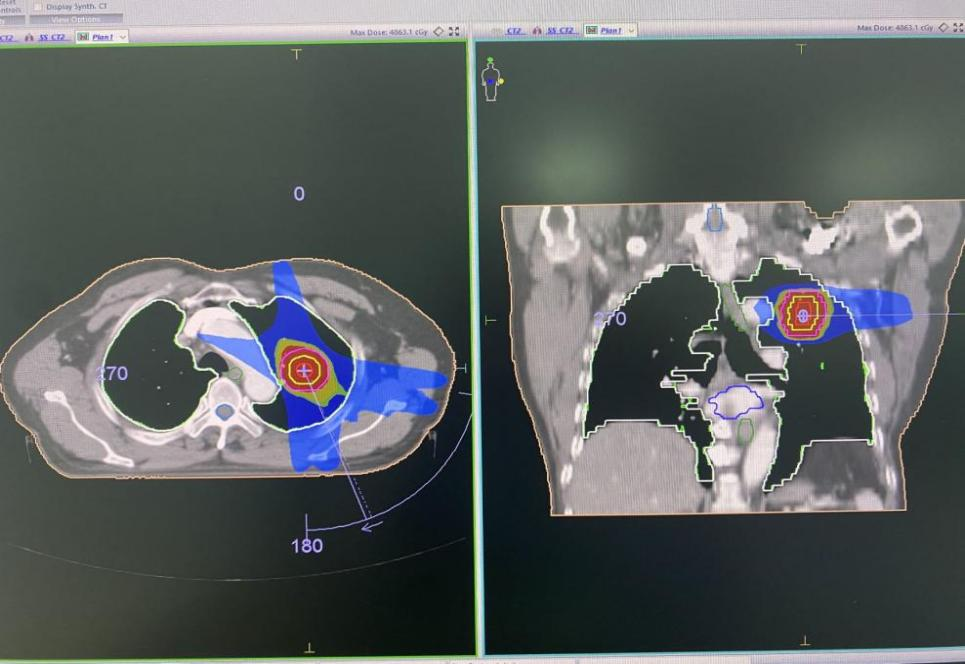
Task: Click the Plan1 dose icon in the axial view header
Action: click(83, 37)
